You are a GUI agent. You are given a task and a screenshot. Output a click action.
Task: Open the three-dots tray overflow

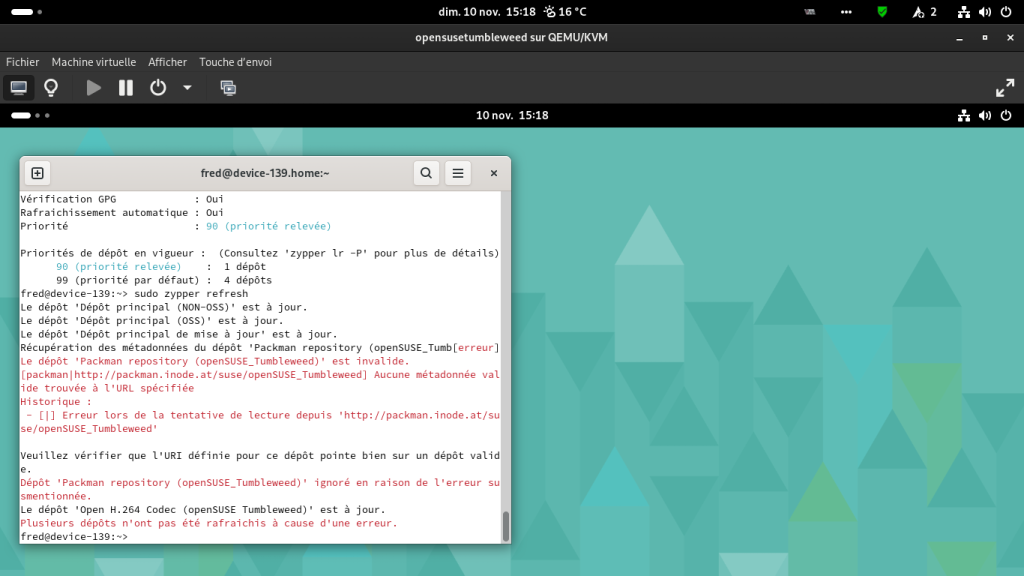point(846,12)
